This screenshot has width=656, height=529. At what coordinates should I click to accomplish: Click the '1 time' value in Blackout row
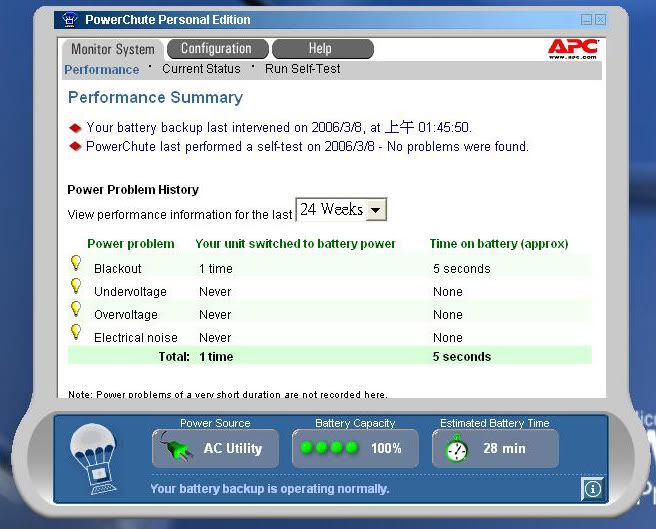point(215,269)
